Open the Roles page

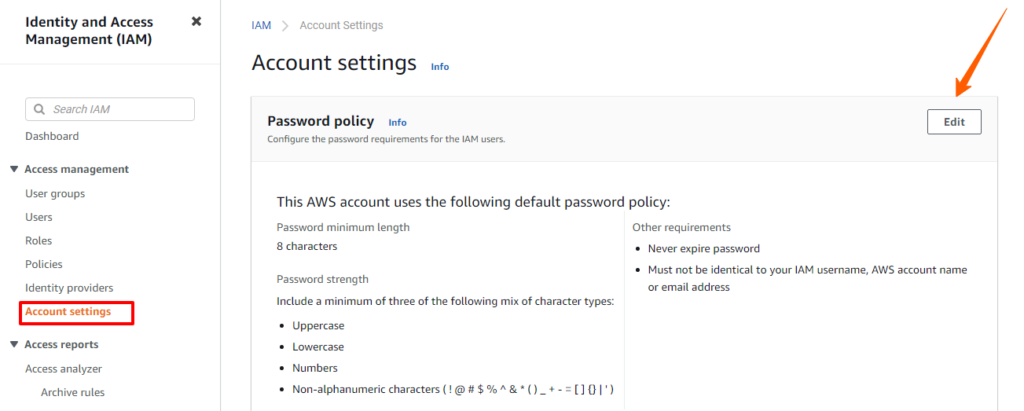pos(39,240)
